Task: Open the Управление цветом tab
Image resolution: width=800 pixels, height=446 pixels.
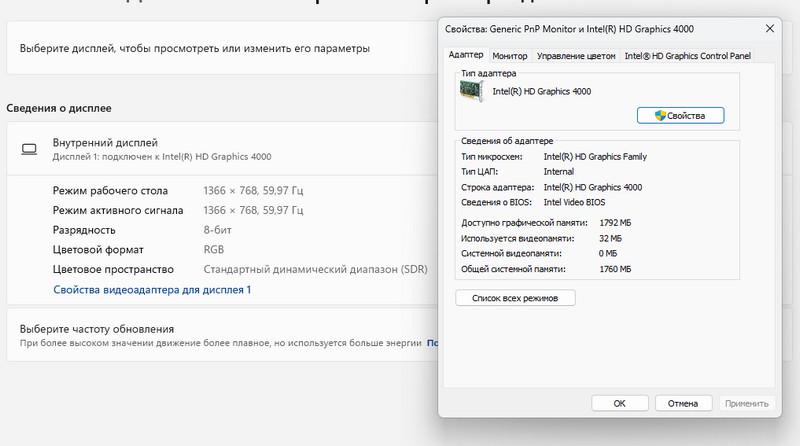Action: (x=575, y=57)
